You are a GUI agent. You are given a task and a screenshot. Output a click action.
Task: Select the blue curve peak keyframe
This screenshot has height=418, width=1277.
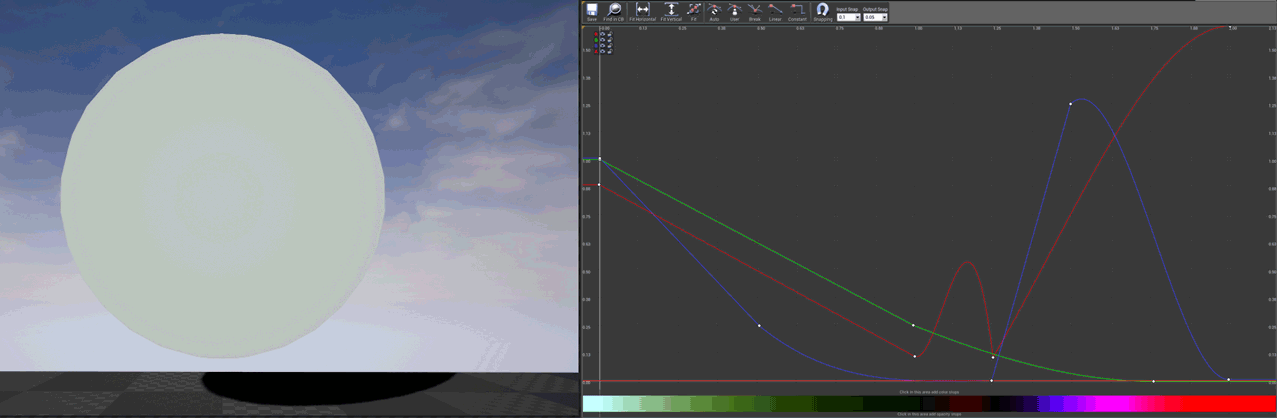point(1070,104)
